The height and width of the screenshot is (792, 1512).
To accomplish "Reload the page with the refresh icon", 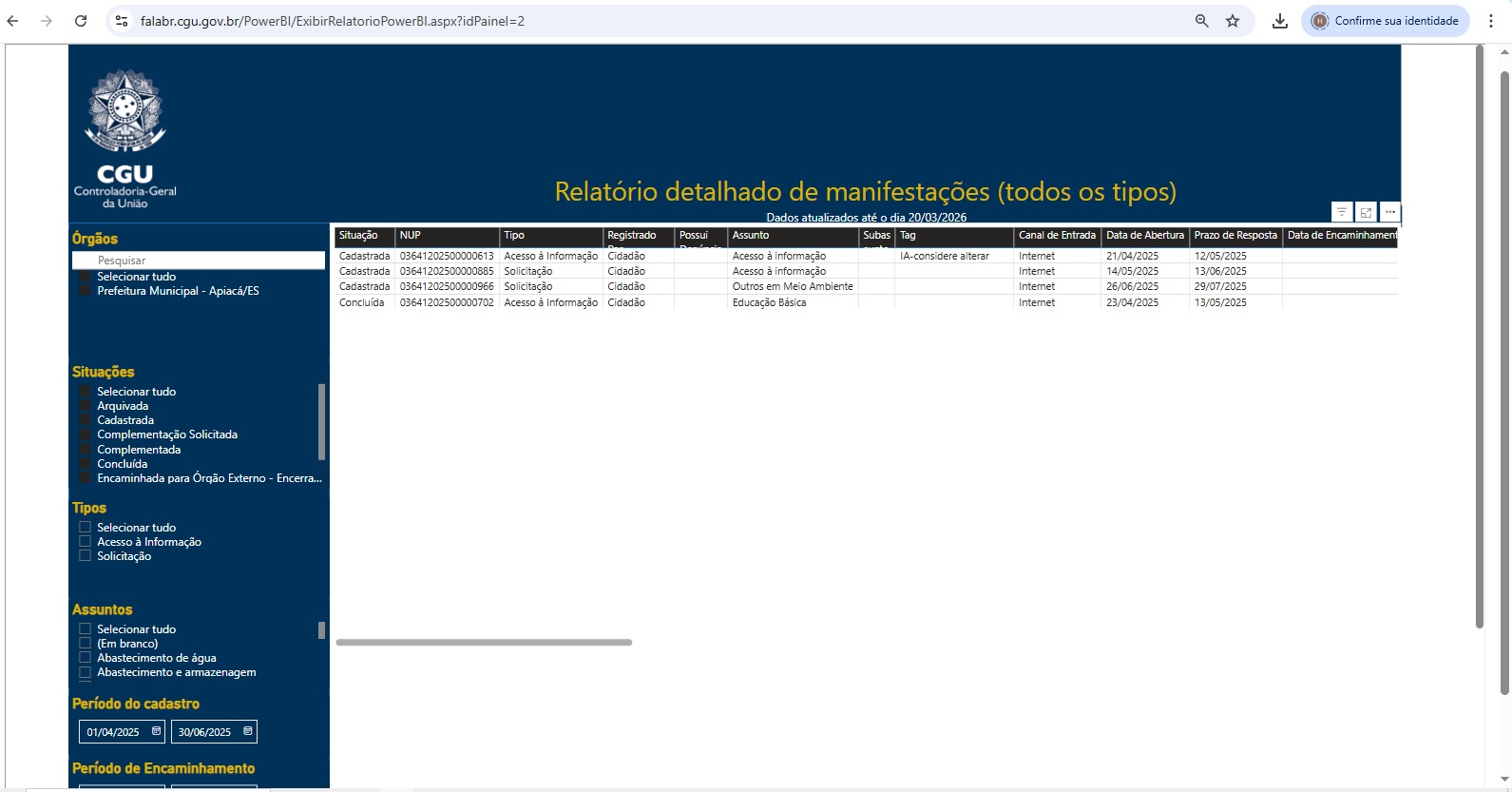I will point(81,21).
